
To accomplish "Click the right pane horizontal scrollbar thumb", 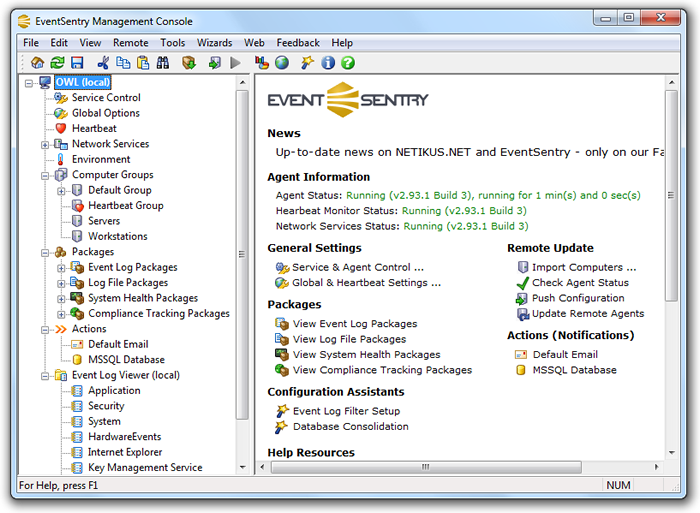I will (426, 467).
